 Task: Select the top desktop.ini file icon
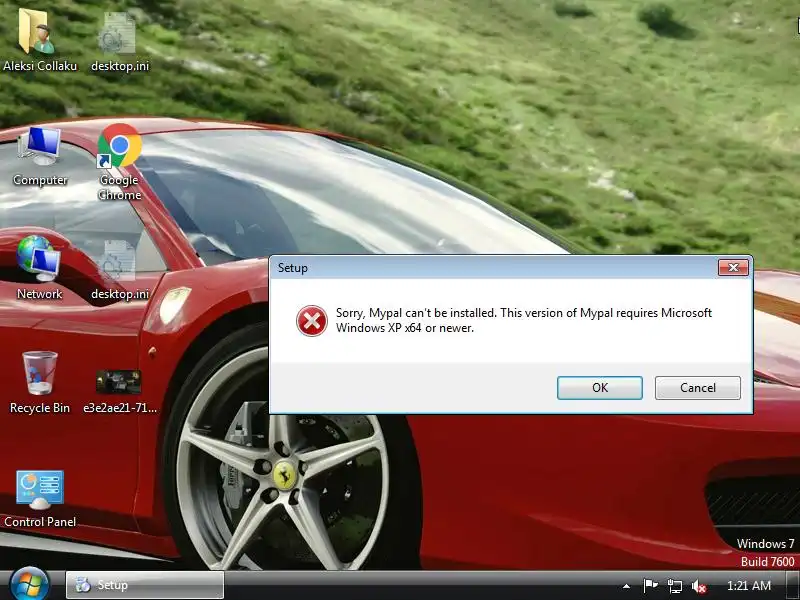click(119, 41)
